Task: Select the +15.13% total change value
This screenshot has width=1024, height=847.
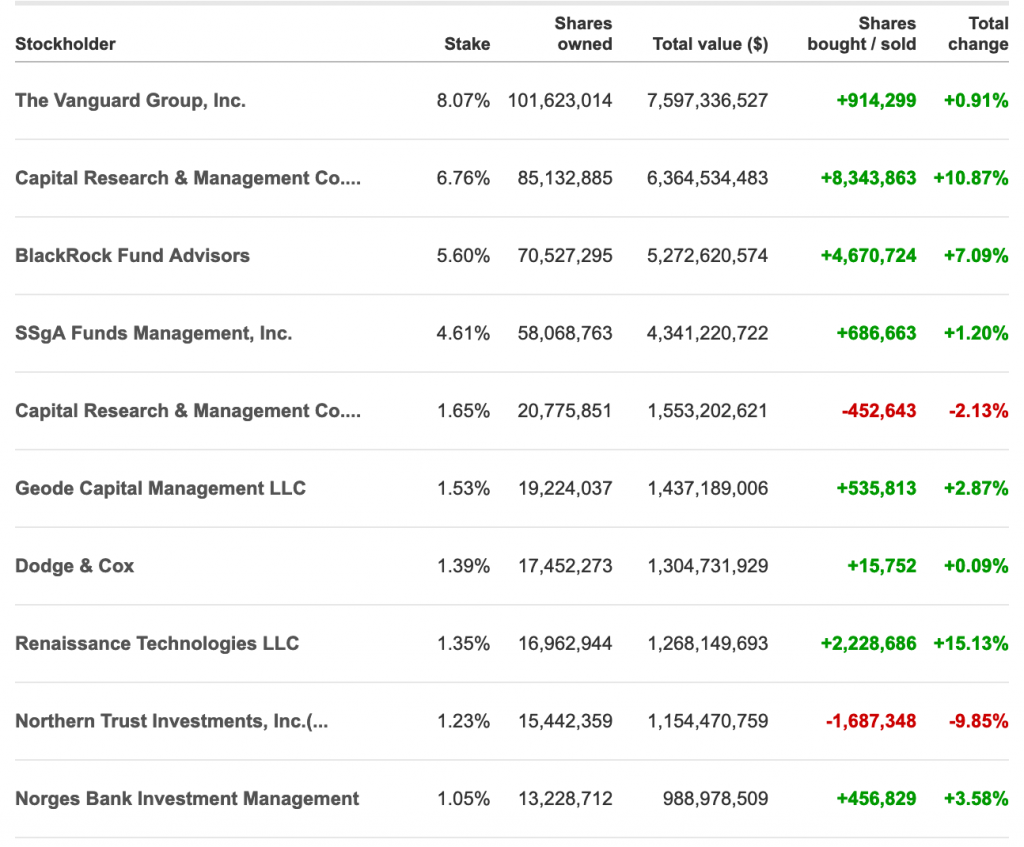Action: [971, 643]
